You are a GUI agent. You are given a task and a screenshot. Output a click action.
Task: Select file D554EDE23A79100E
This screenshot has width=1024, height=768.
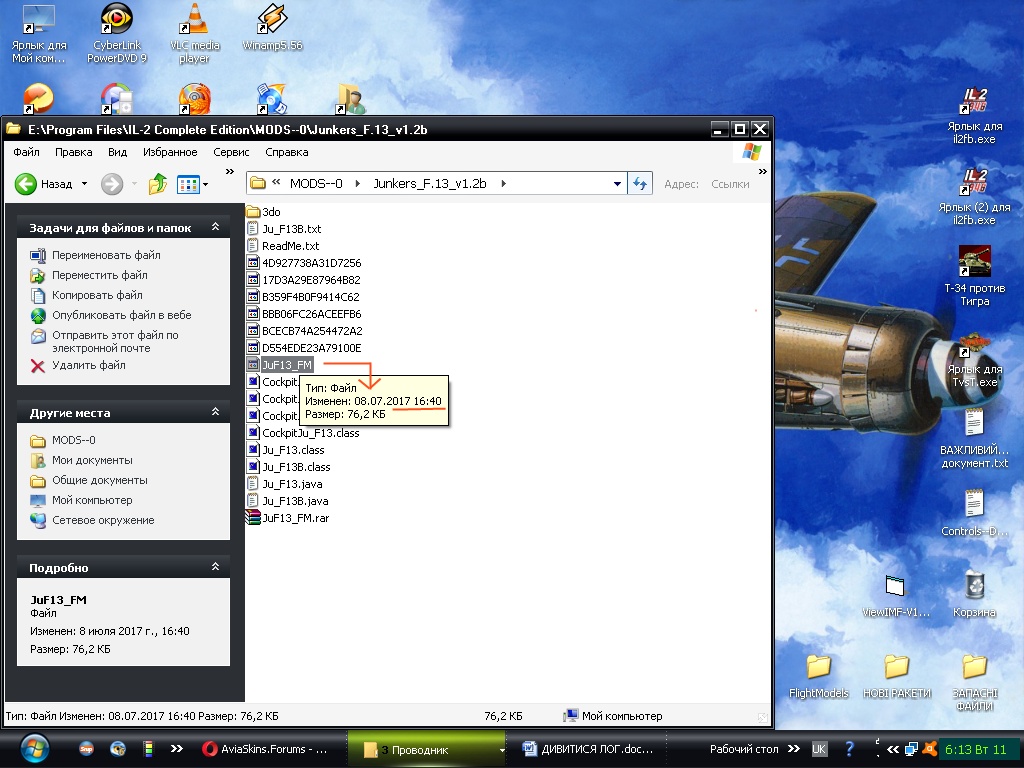click(x=304, y=347)
